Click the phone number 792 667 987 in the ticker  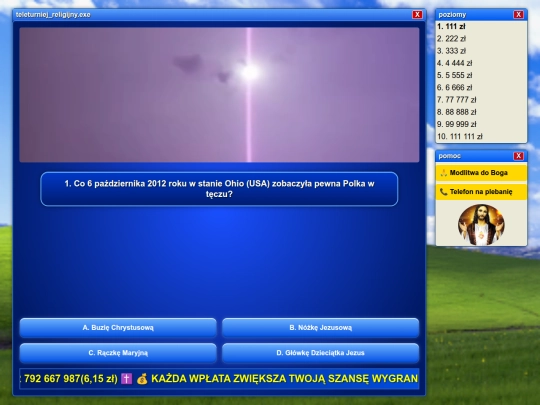[x=52, y=379]
